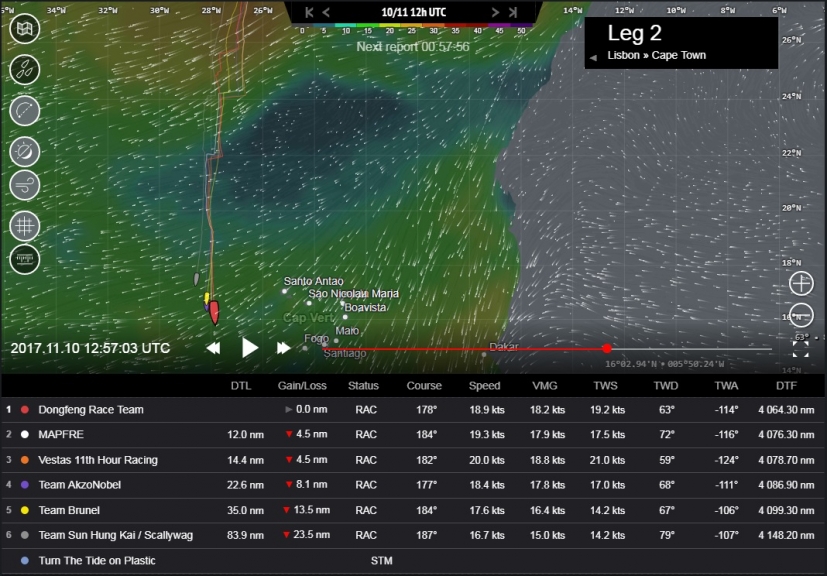Screen dimensions: 827x576
Task: Select the yellow Brunel boat marker on map
Action: click(207, 298)
